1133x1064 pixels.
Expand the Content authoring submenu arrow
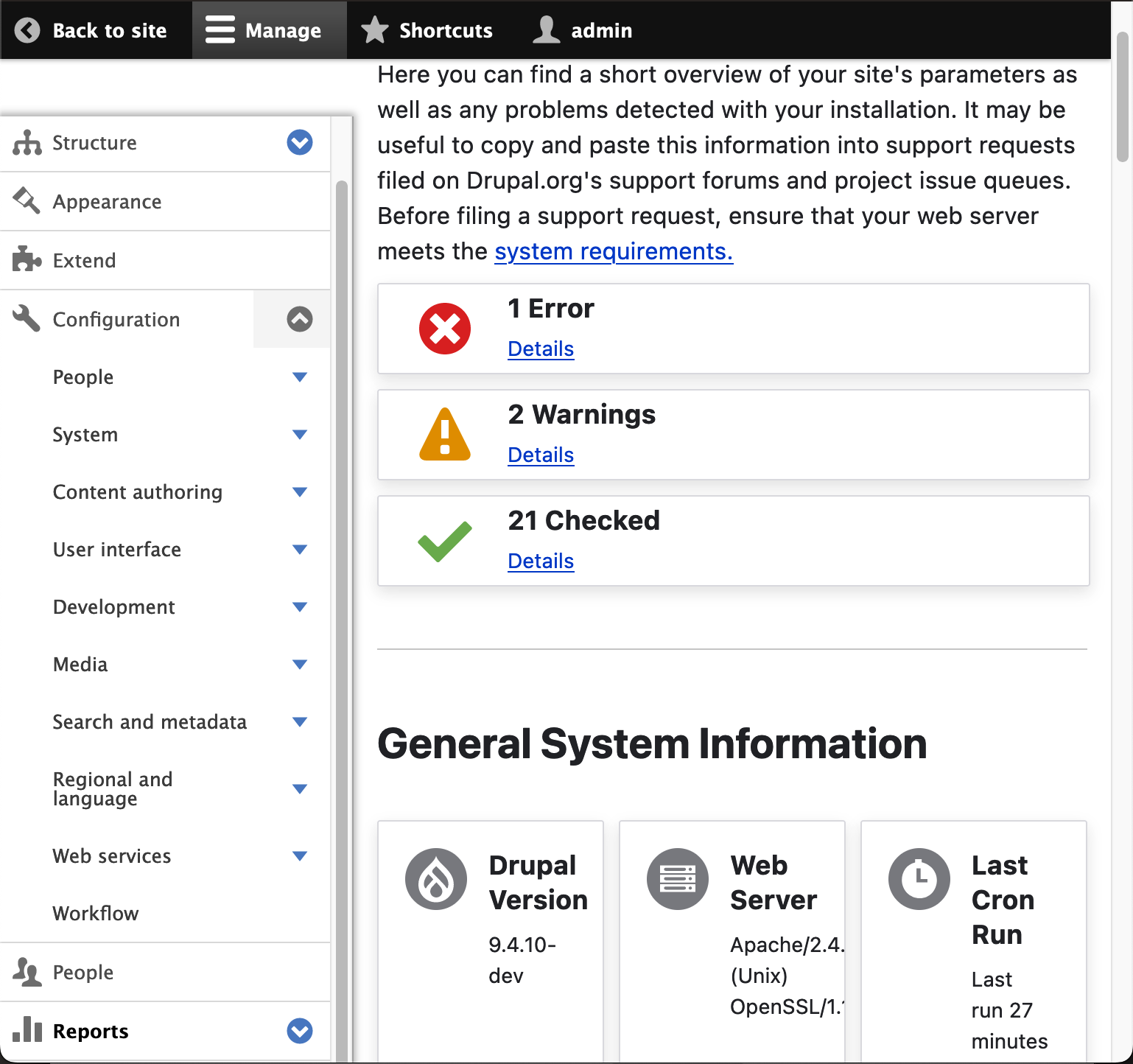pos(299,492)
